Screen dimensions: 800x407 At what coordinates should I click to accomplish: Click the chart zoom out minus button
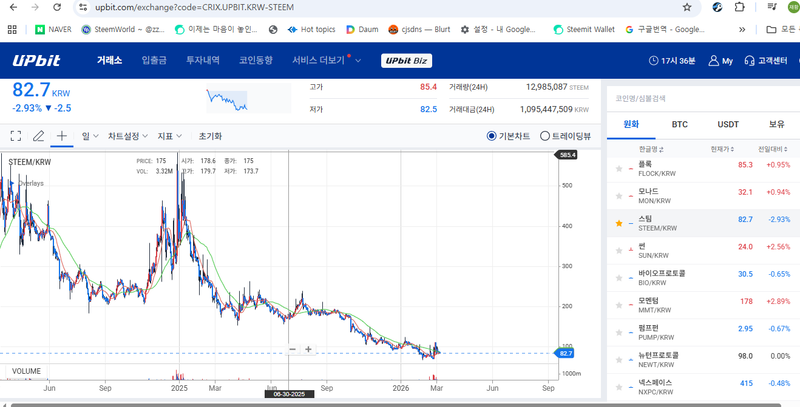[x=293, y=349]
